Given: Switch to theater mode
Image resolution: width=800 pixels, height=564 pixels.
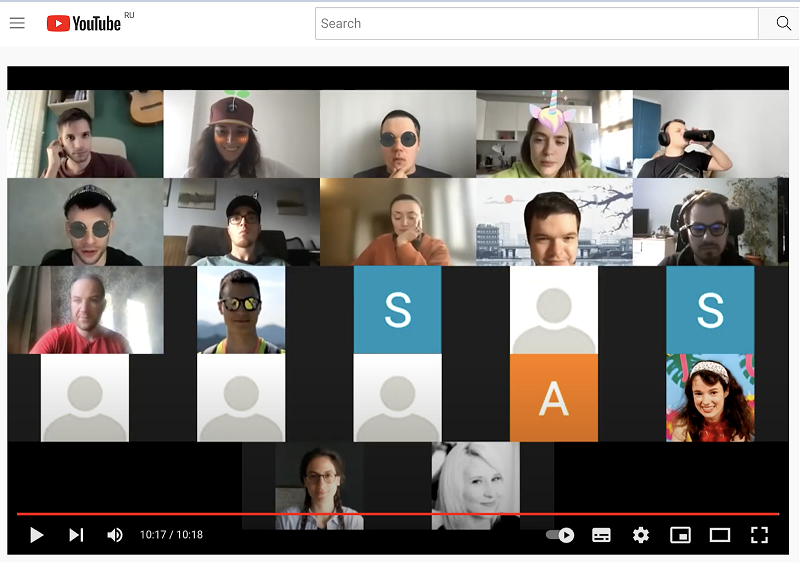Looking at the screenshot, I should coord(720,535).
